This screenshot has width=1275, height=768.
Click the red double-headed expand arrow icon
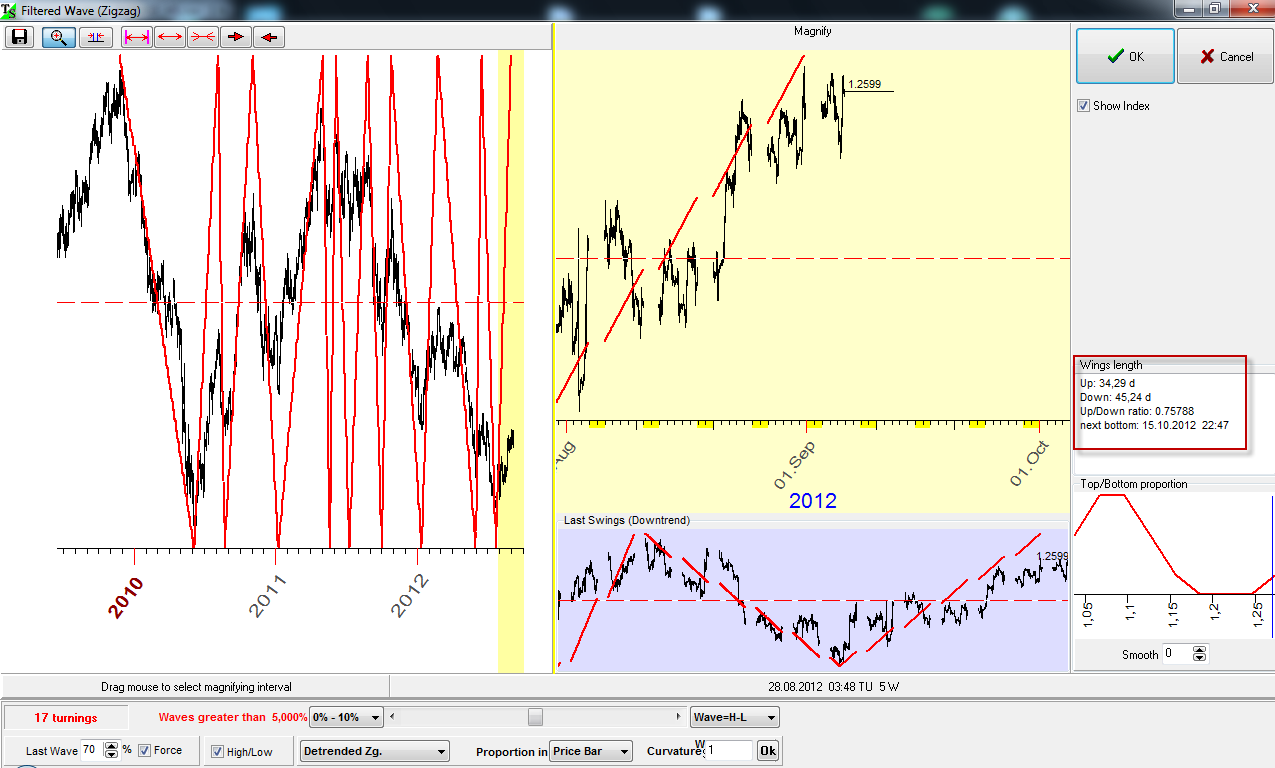[169, 37]
